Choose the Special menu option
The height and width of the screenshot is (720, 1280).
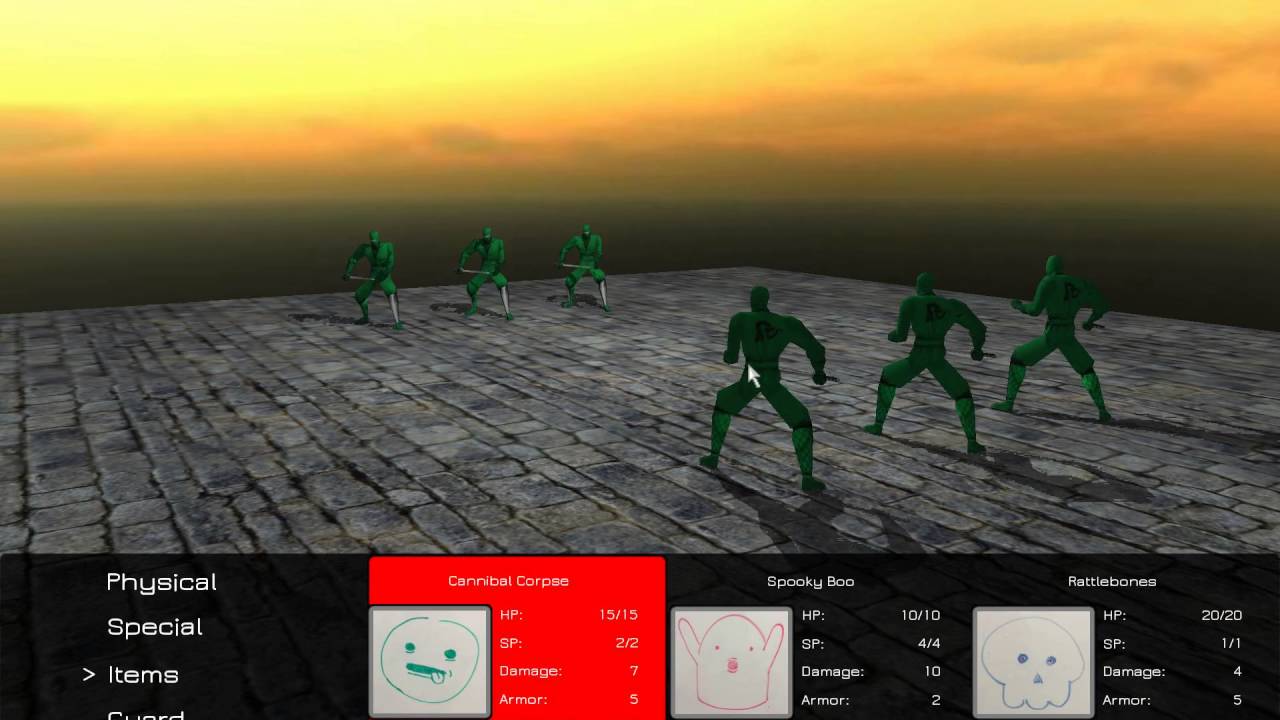pyautogui.click(x=155, y=627)
